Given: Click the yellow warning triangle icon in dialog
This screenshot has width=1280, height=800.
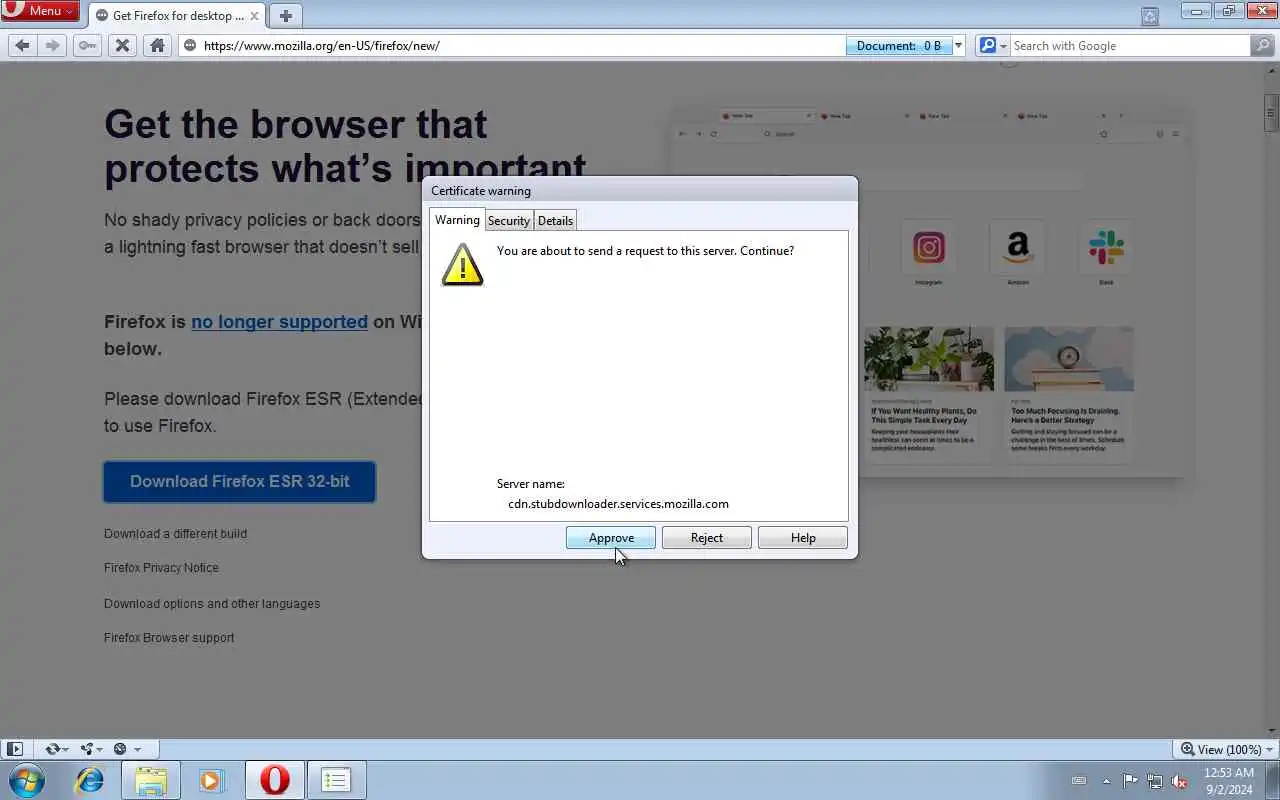Looking at the screenshot, I should tap(462, 264).
